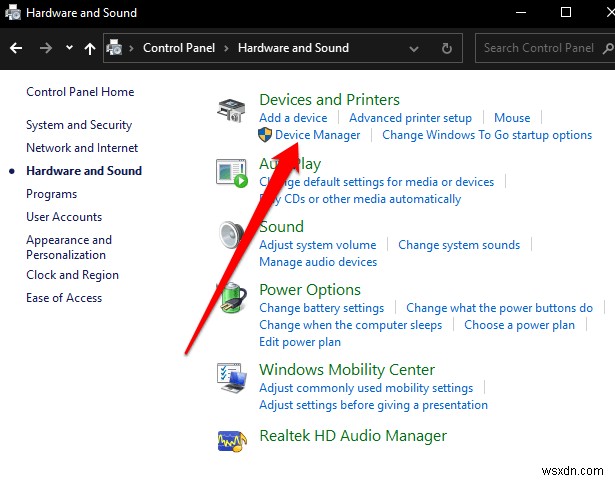615x481 pixels.
Task: Select Hardware and Sound in sidebar
Action: point(84,171)
